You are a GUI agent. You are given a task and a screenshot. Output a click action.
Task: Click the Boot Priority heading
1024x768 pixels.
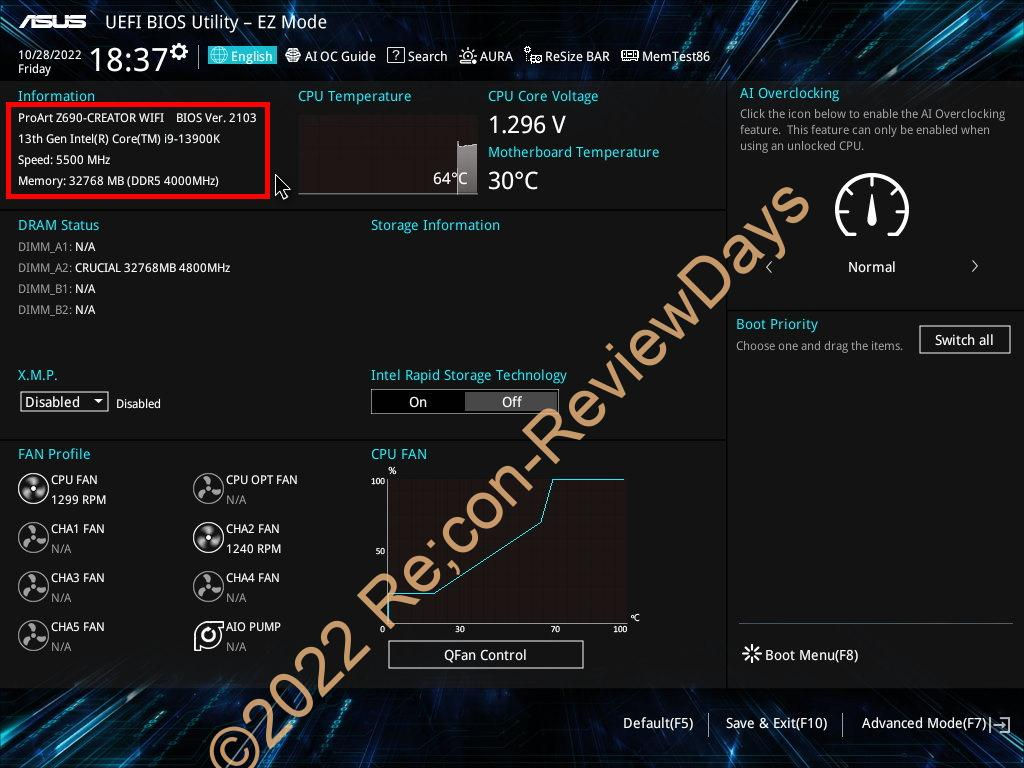[777, 325]
